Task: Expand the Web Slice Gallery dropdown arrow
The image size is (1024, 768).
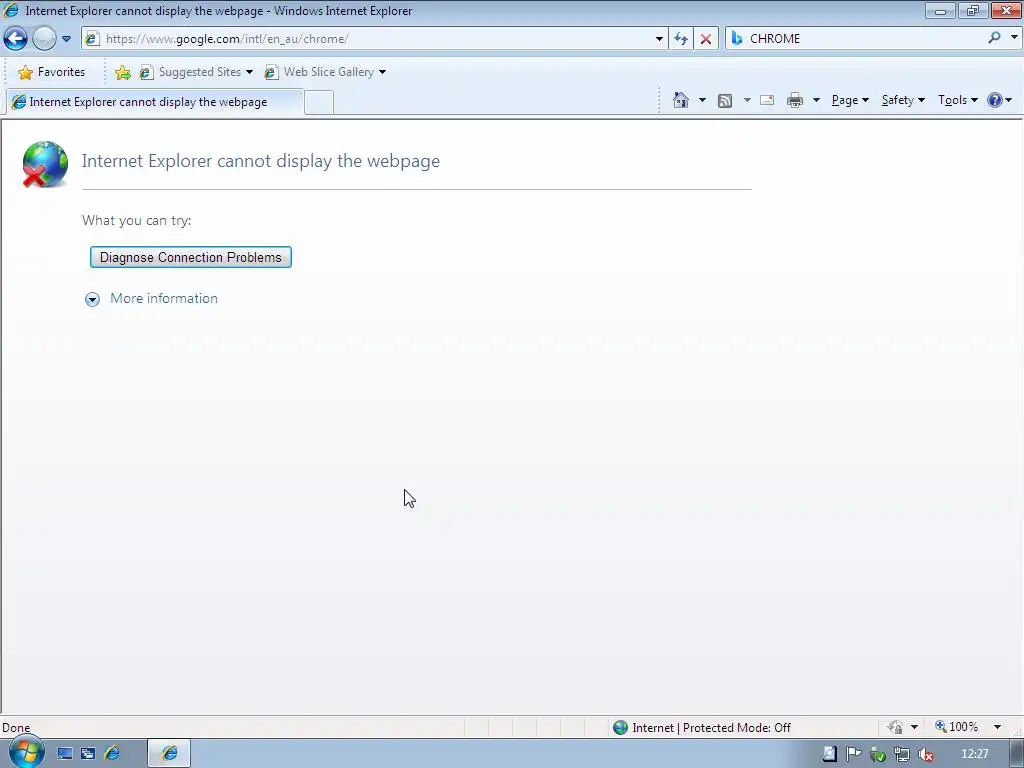Action: tap(383, 72)
